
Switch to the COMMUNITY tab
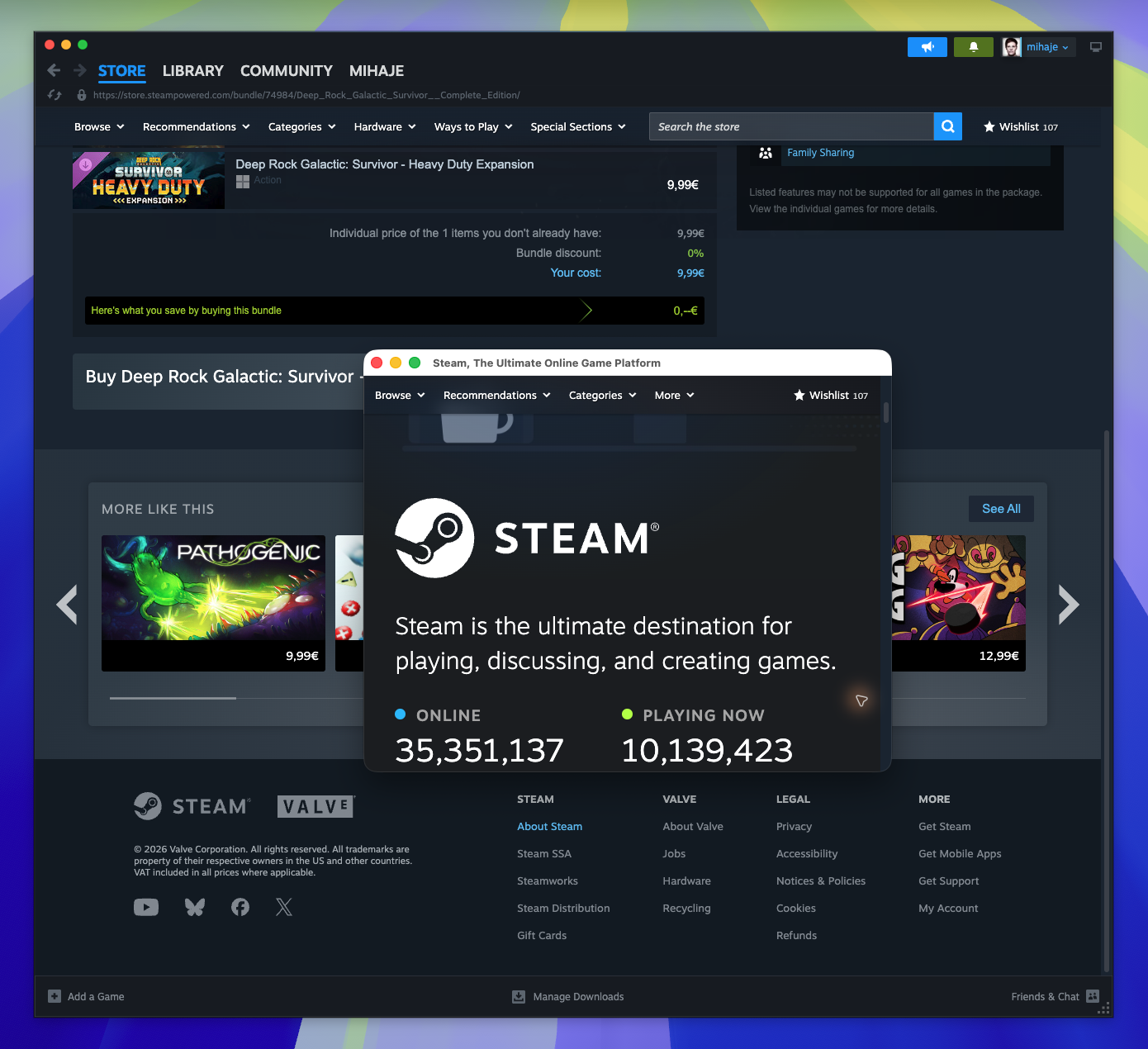point(287,71)
